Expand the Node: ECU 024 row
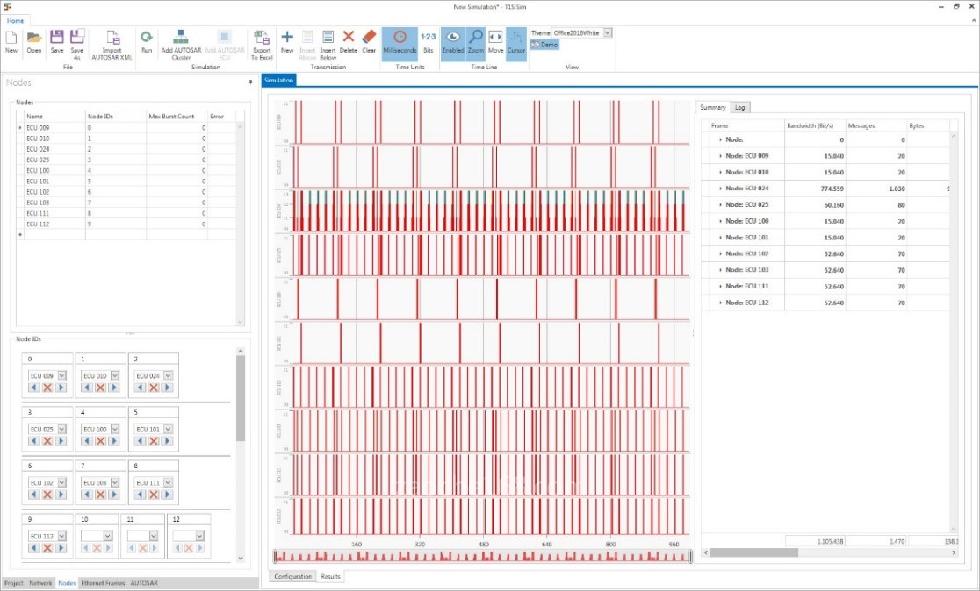The height and width of the screenshot is (591, 980). point(720,187)
